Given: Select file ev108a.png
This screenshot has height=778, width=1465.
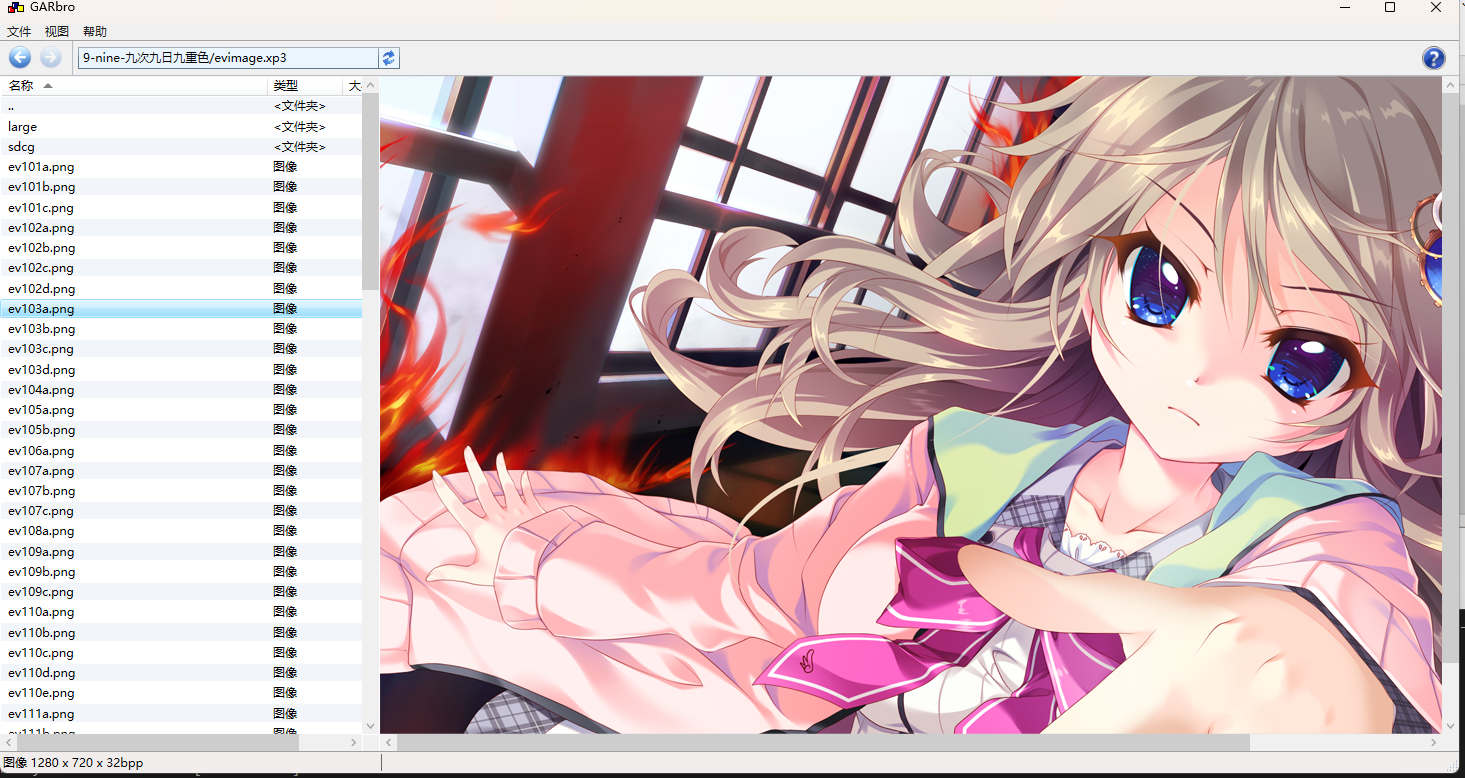Looking at the screenshot, I should 181,531.
